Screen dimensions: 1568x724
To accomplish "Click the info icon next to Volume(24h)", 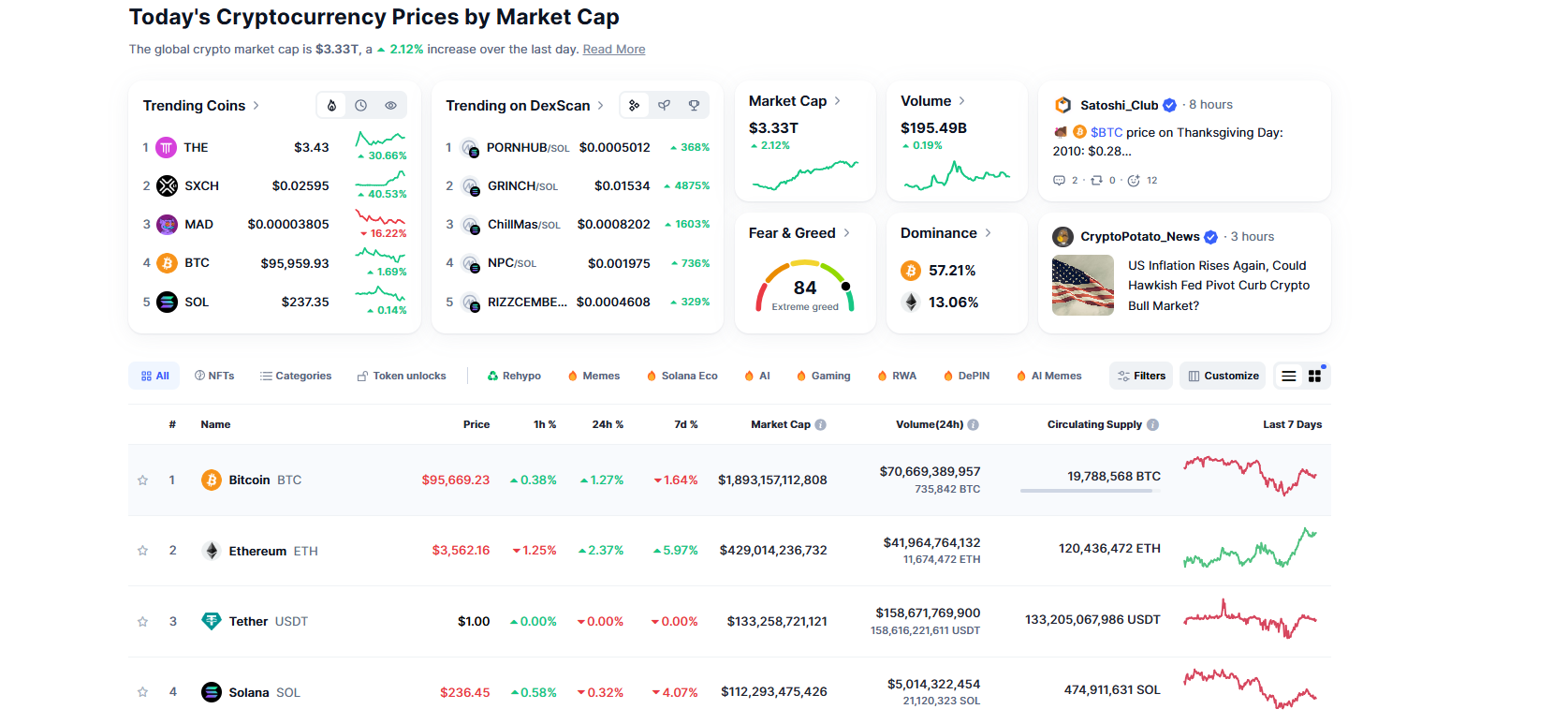I will (974, 425).
